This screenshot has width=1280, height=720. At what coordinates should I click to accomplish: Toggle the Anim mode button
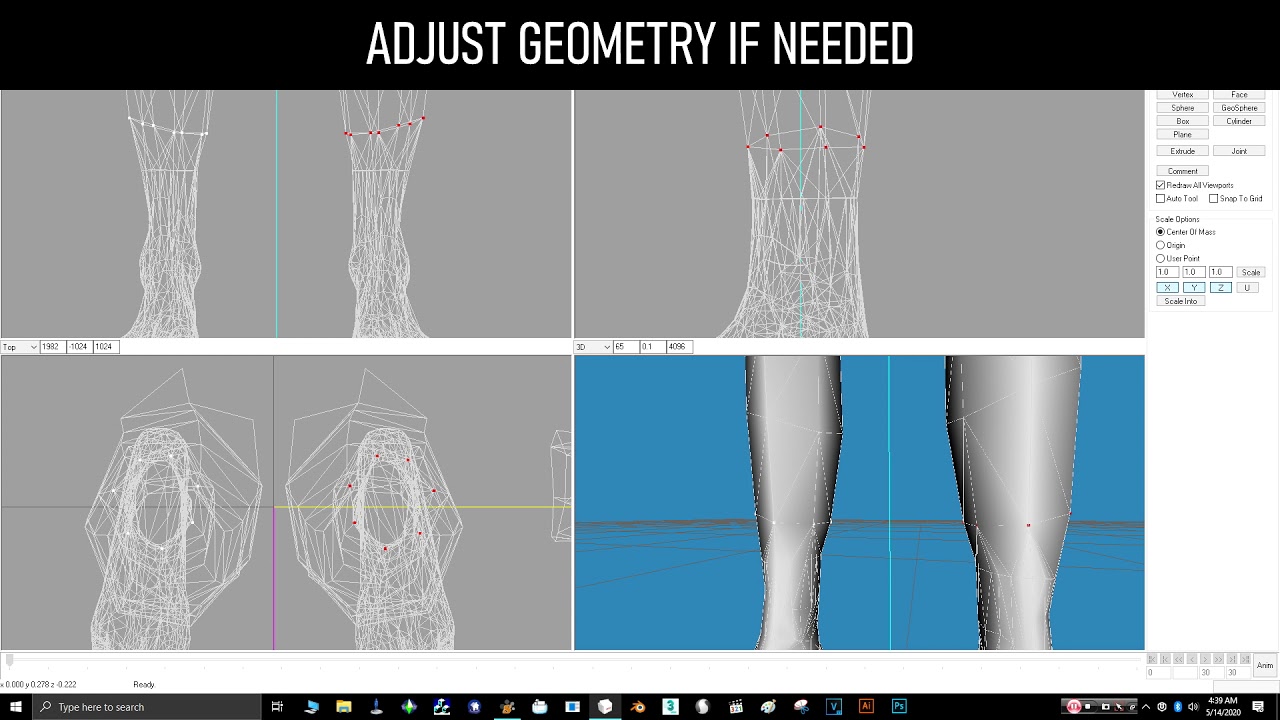[x=1265, y=665]
